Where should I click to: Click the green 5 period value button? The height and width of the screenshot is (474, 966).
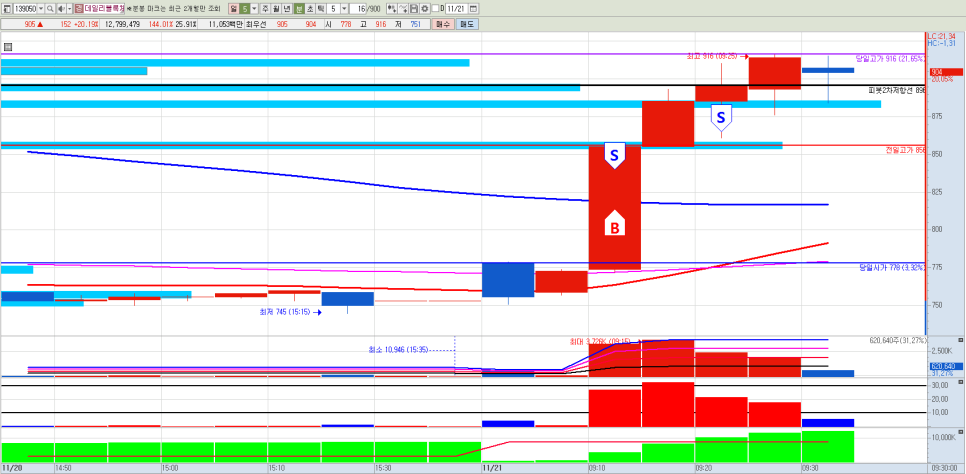point(245,9)
